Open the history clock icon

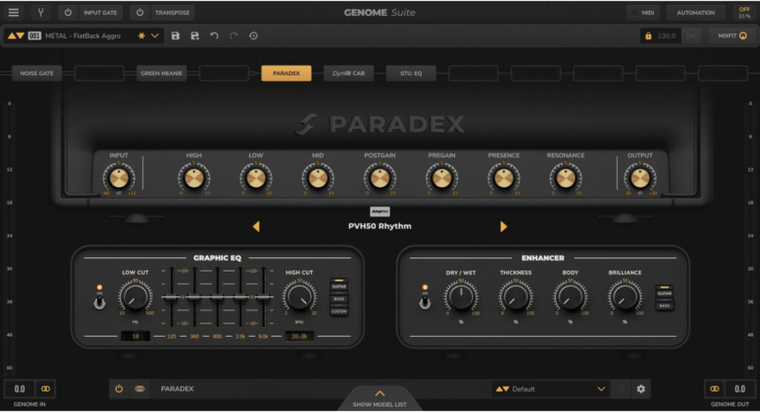click(x=253, y=36)
